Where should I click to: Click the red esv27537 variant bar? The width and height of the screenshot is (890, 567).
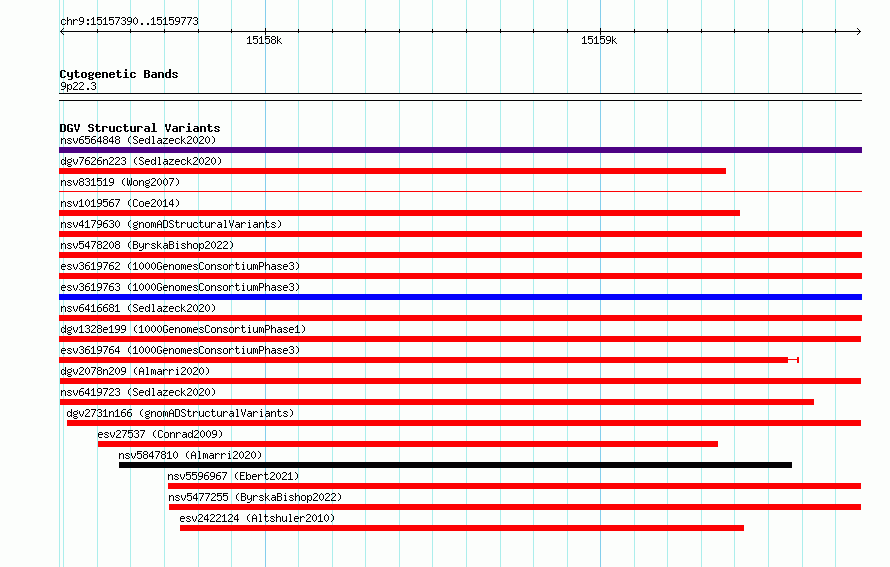coord(408,444)
